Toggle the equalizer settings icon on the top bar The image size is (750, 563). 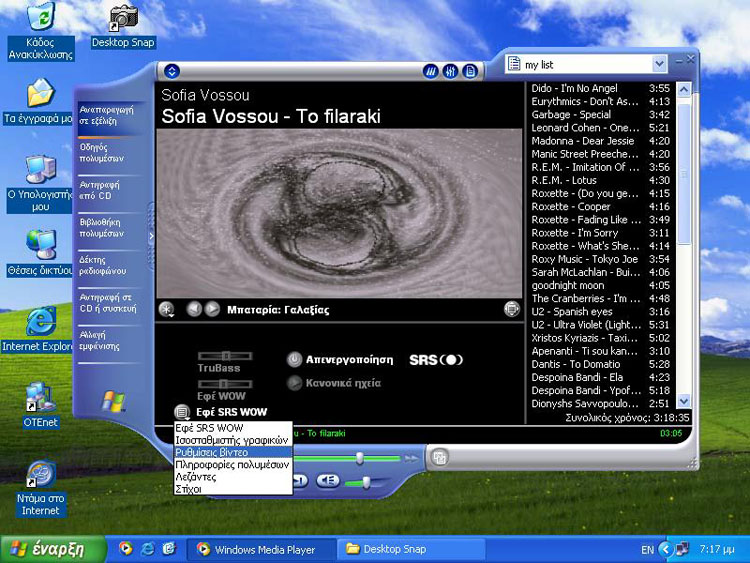point(450,72)
